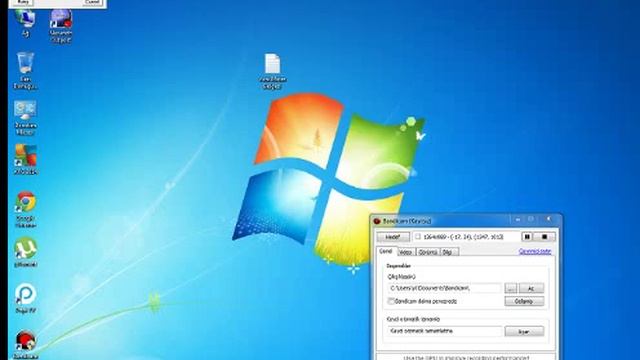
Task: Open the blue link right of the tabs
Action: coord(535,251)
